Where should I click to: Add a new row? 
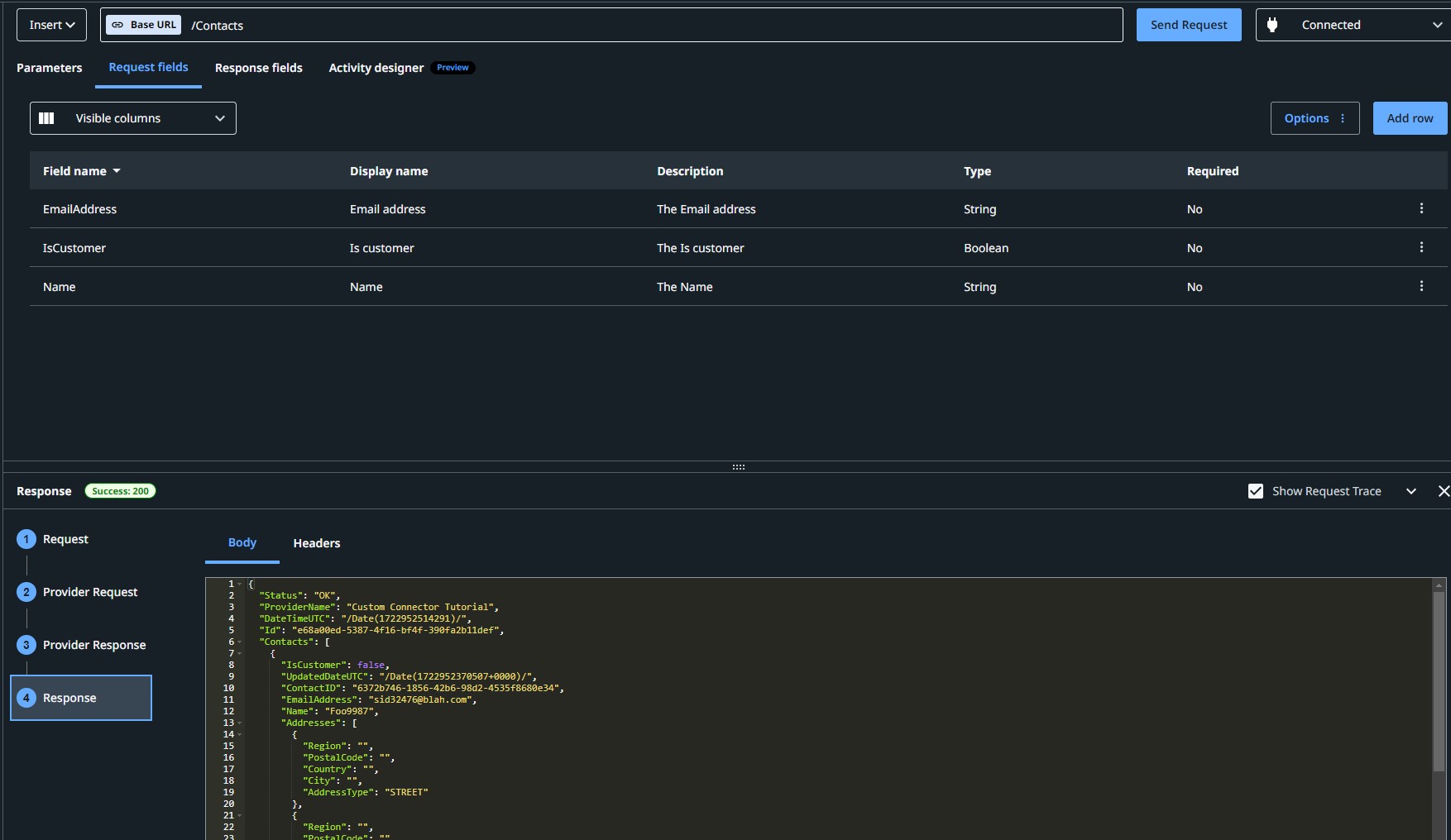[1410, 118]
